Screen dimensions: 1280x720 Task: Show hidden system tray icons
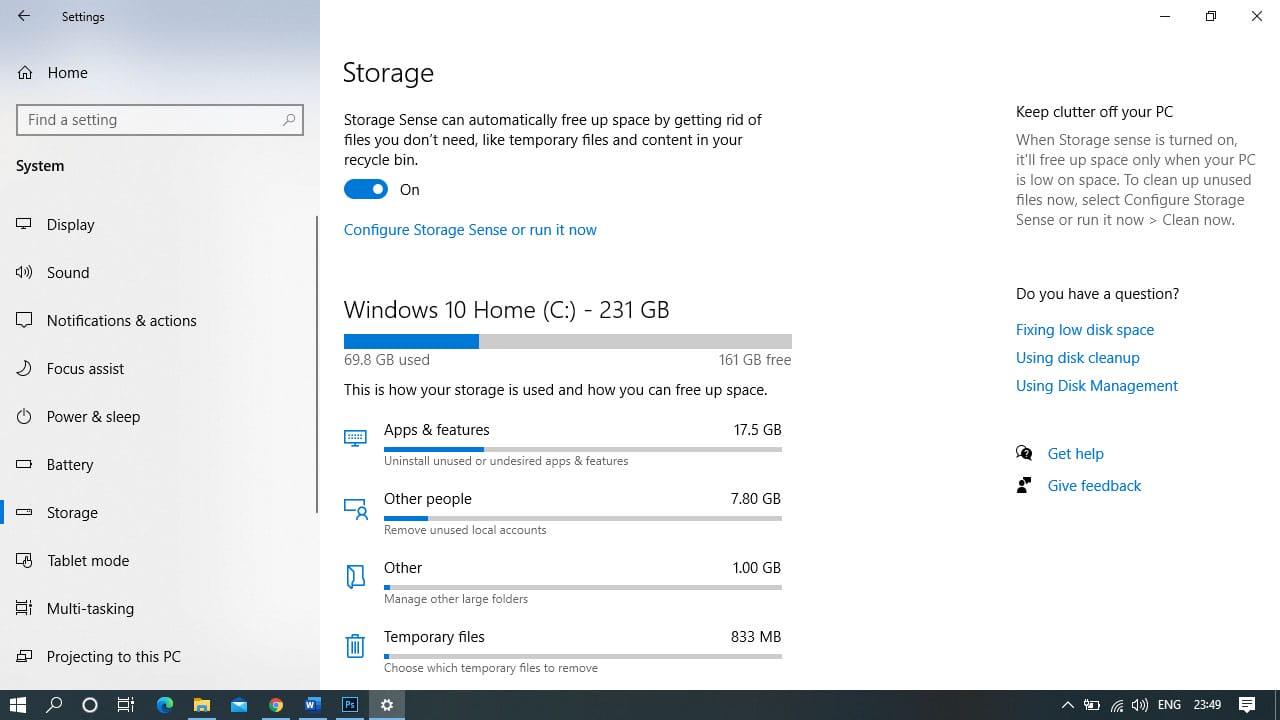pos(1067,705)
